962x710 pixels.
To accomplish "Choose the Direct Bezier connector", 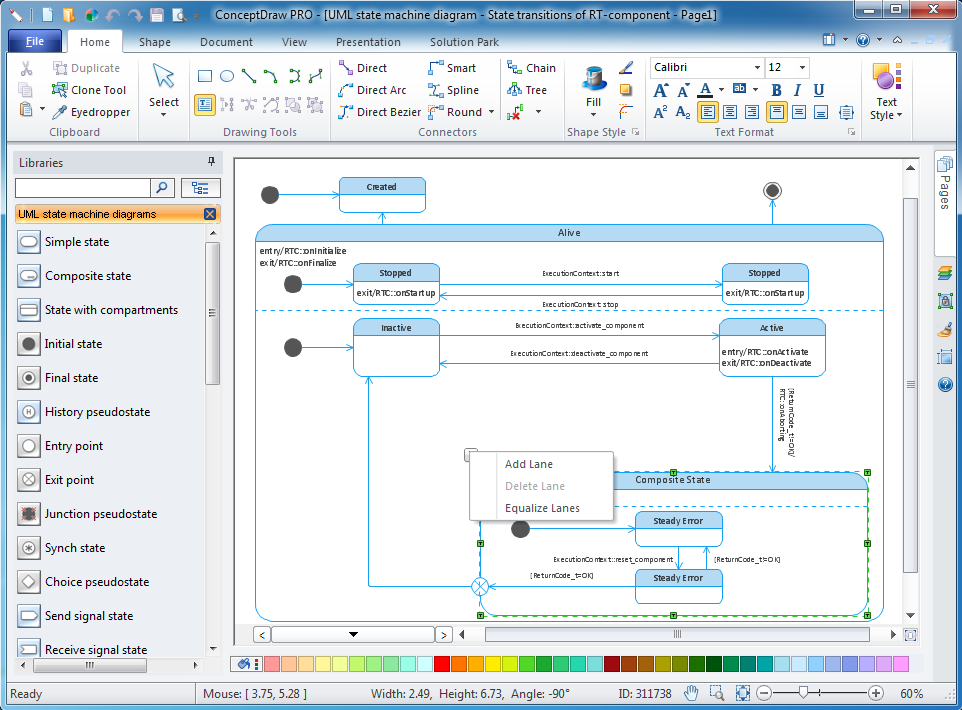I will pyautogui.click(x=380, y=112).
